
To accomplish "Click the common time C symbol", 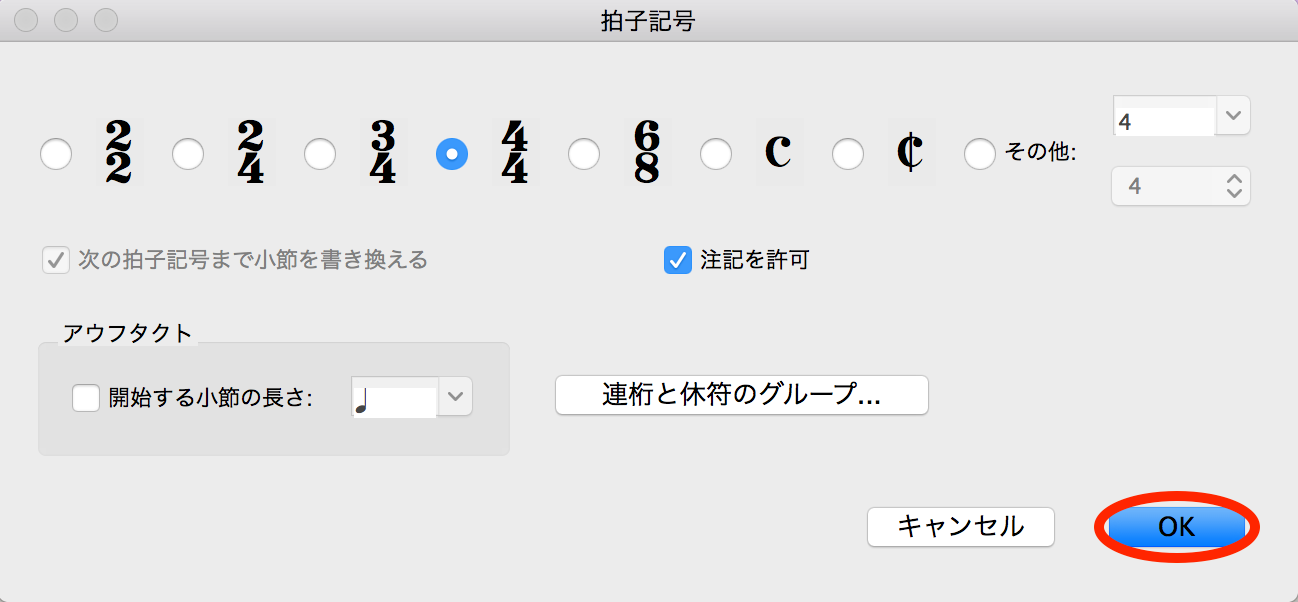I will pos(778,153).
